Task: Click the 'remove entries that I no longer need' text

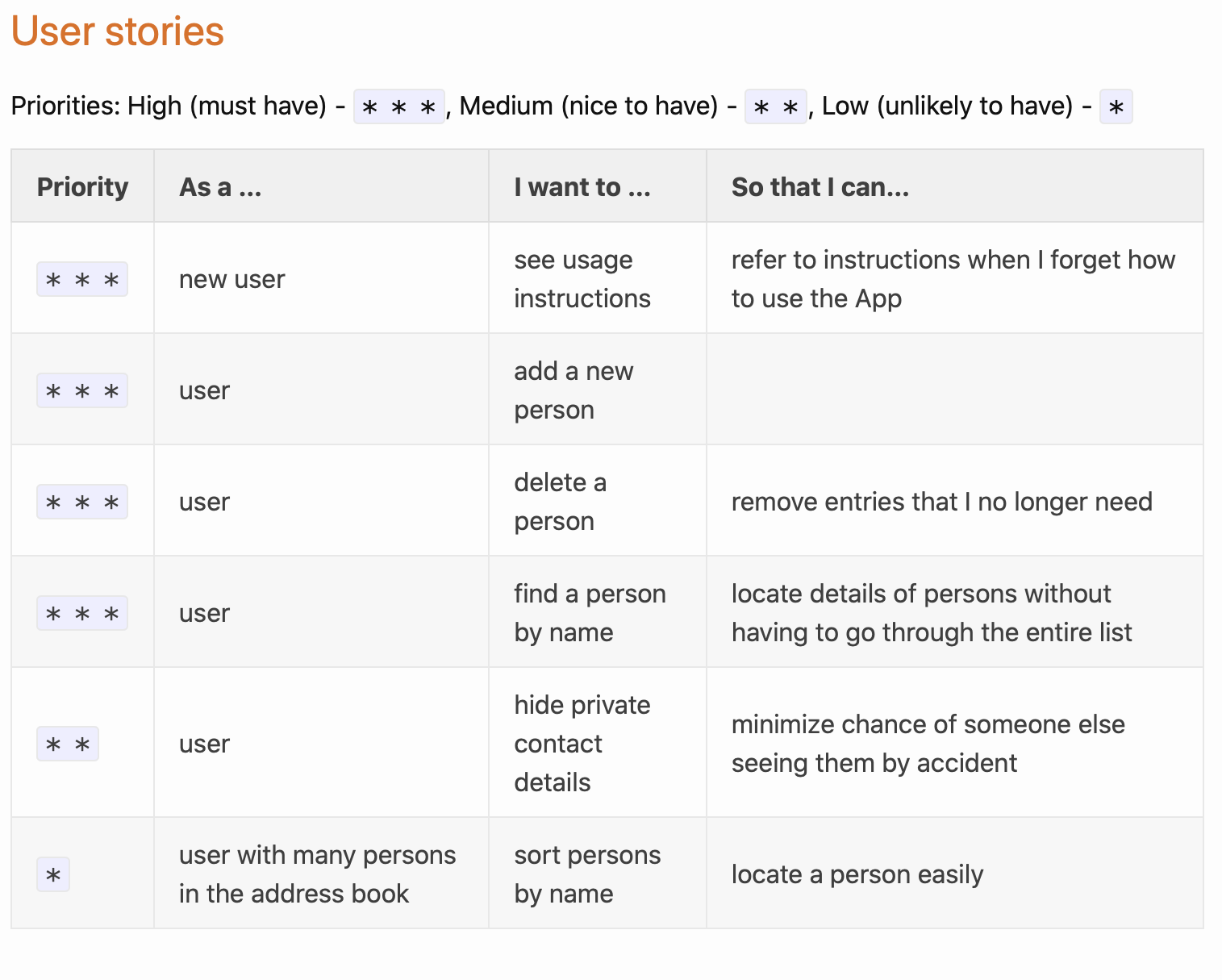Action: (942, 502)
